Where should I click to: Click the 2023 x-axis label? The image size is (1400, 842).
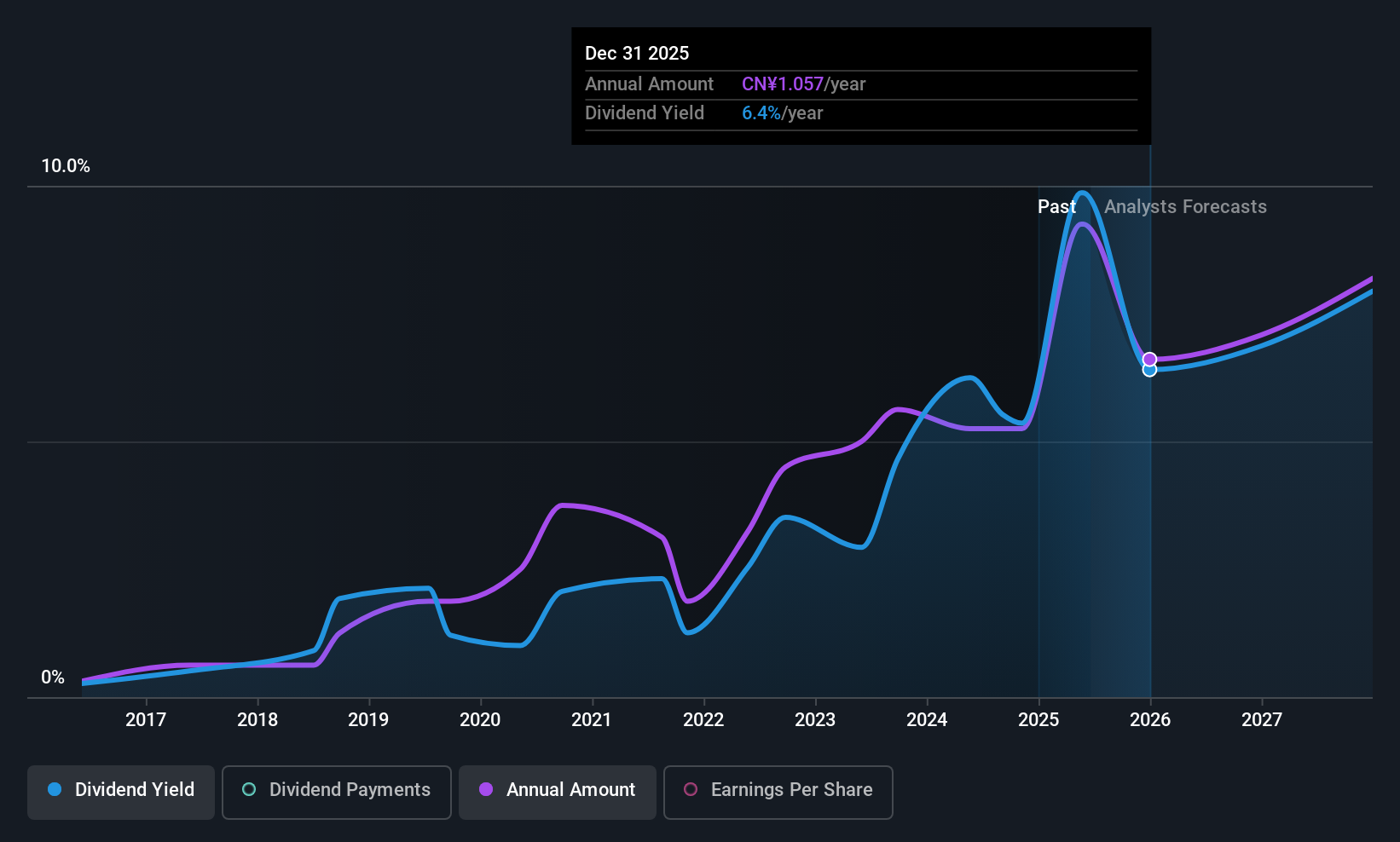click(x=815, y=719)
